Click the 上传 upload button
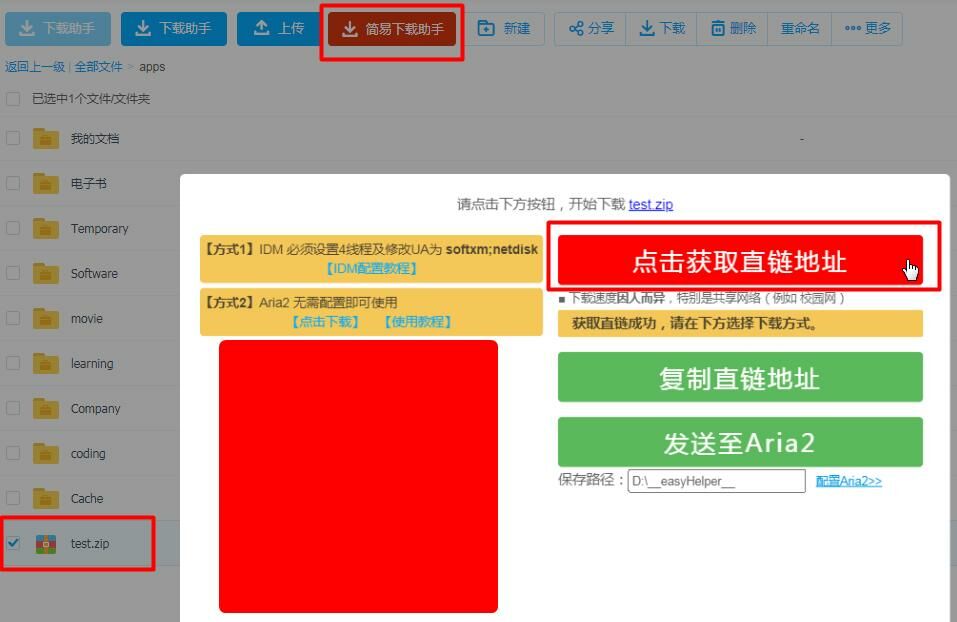957x622 pixels. point(279,29)
